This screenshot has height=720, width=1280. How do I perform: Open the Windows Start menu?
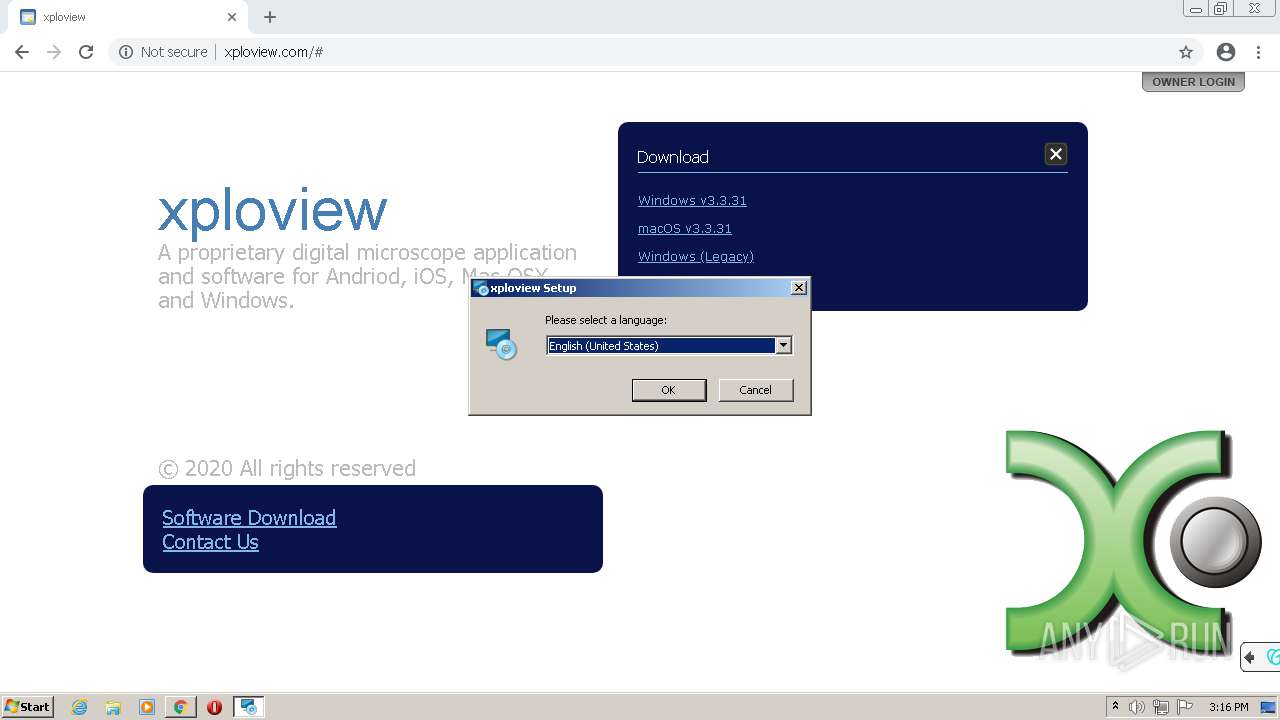tap(28, 707)
